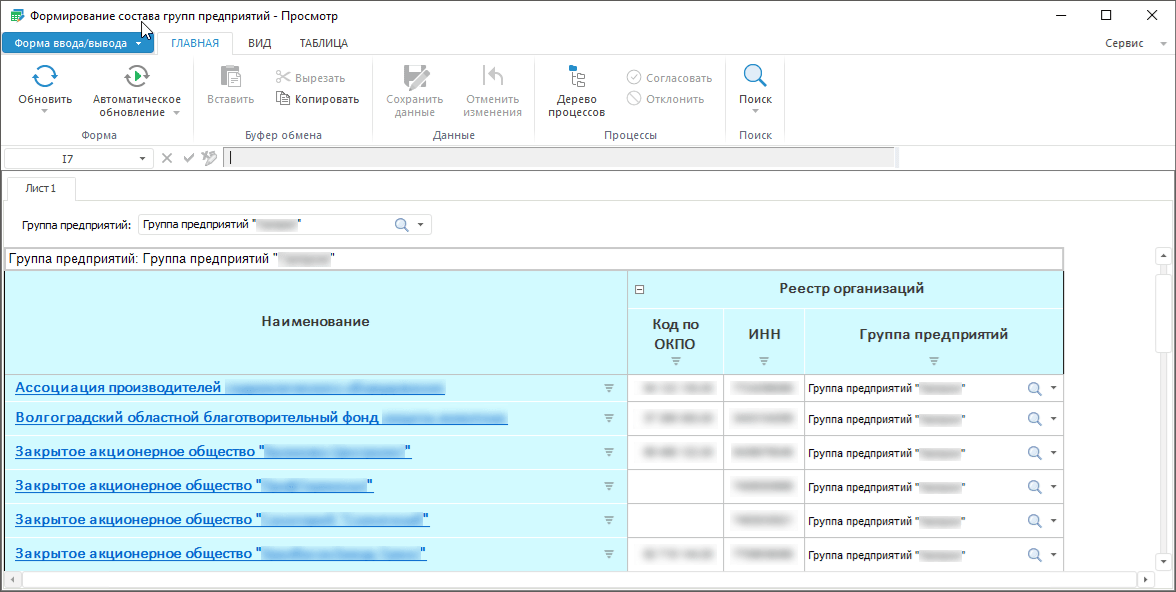This screenshot has height=592, width=1176.
Task: Click the Копировать icon in clipboard group
Action: [283, 99]
